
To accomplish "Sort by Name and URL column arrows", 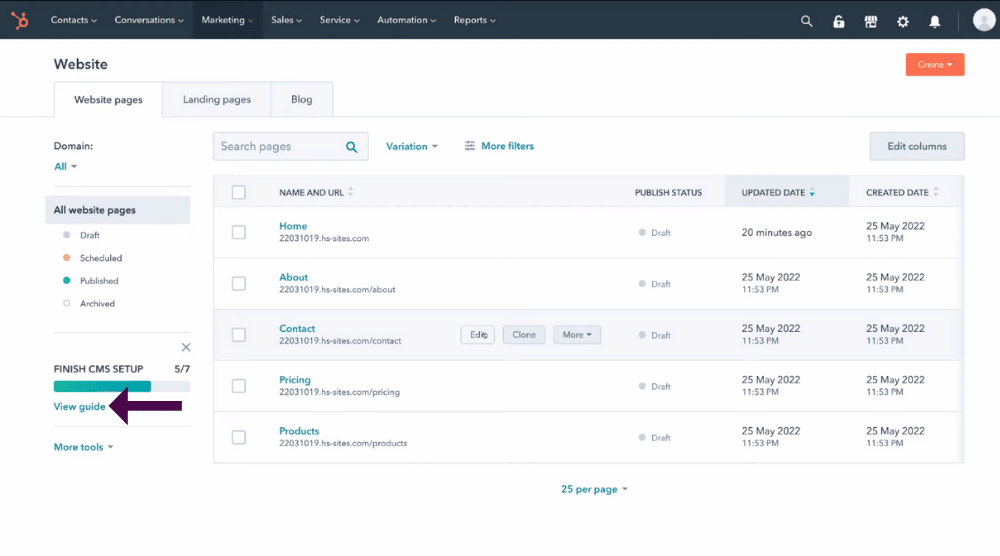I will pyautogui.click(x=351, y=192).
